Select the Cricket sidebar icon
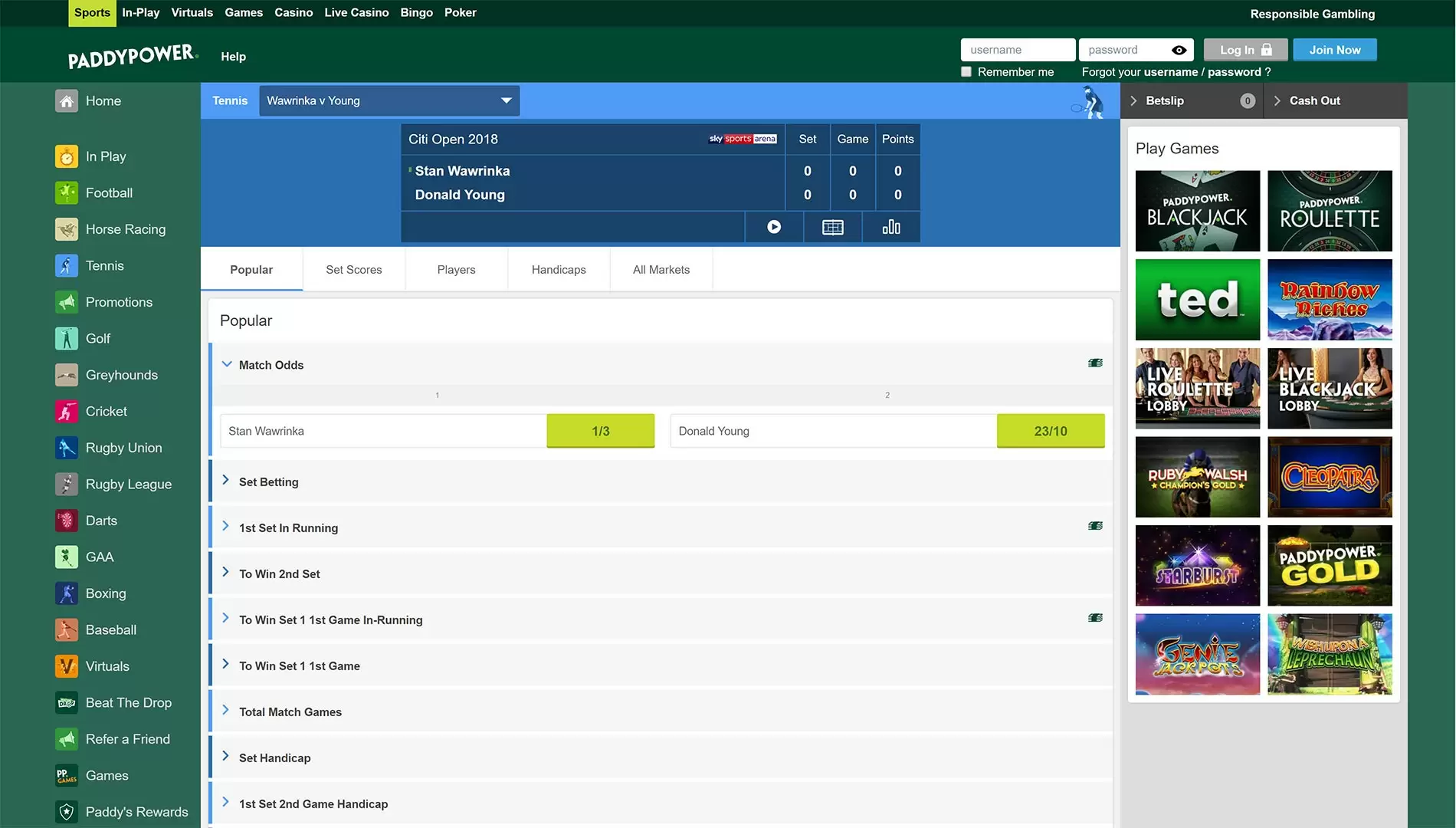 pos(67,412)
